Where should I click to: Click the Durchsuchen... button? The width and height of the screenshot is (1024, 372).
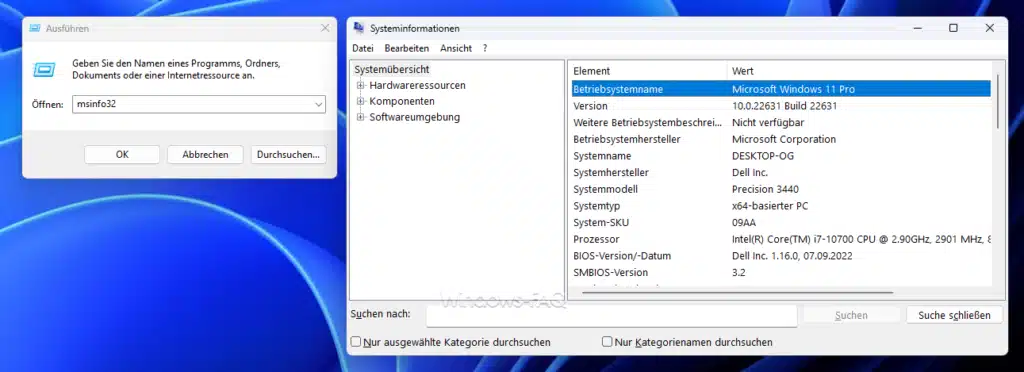tap(288, 155)
